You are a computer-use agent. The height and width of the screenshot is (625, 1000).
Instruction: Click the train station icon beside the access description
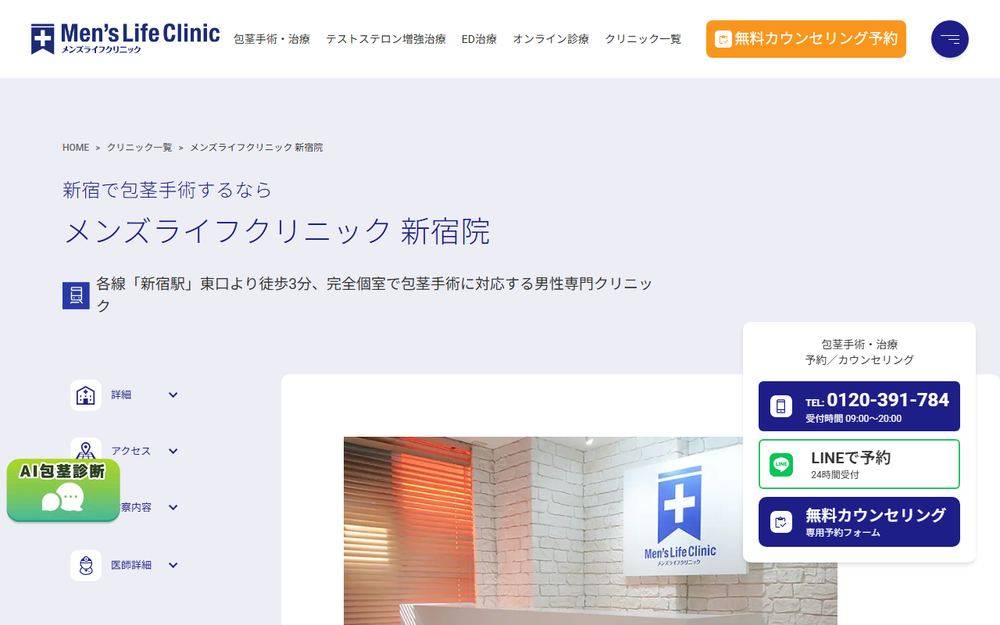click(x=76, y=295)
